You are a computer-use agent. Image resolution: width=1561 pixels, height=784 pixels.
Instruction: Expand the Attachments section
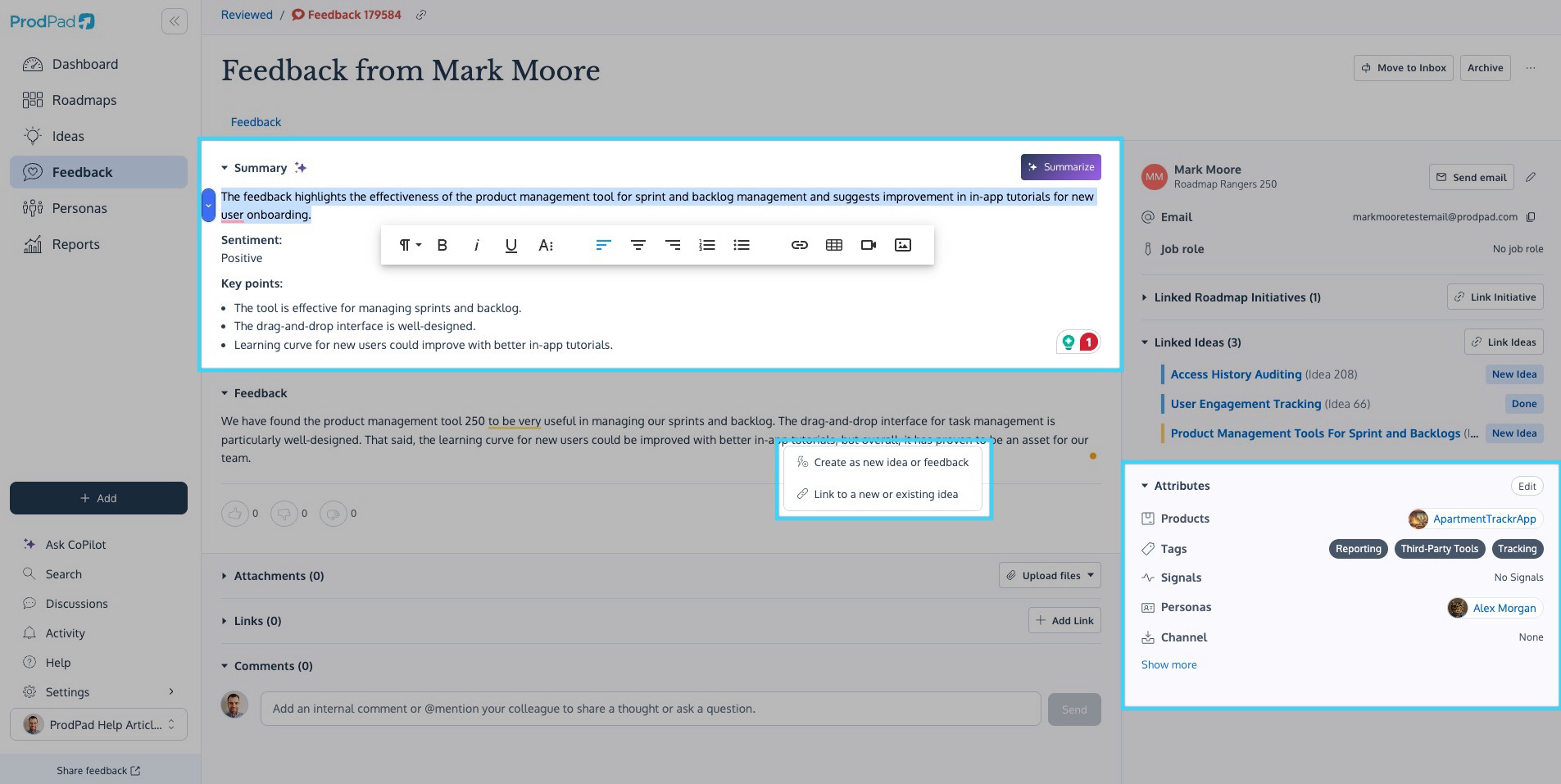click(225, 576)
